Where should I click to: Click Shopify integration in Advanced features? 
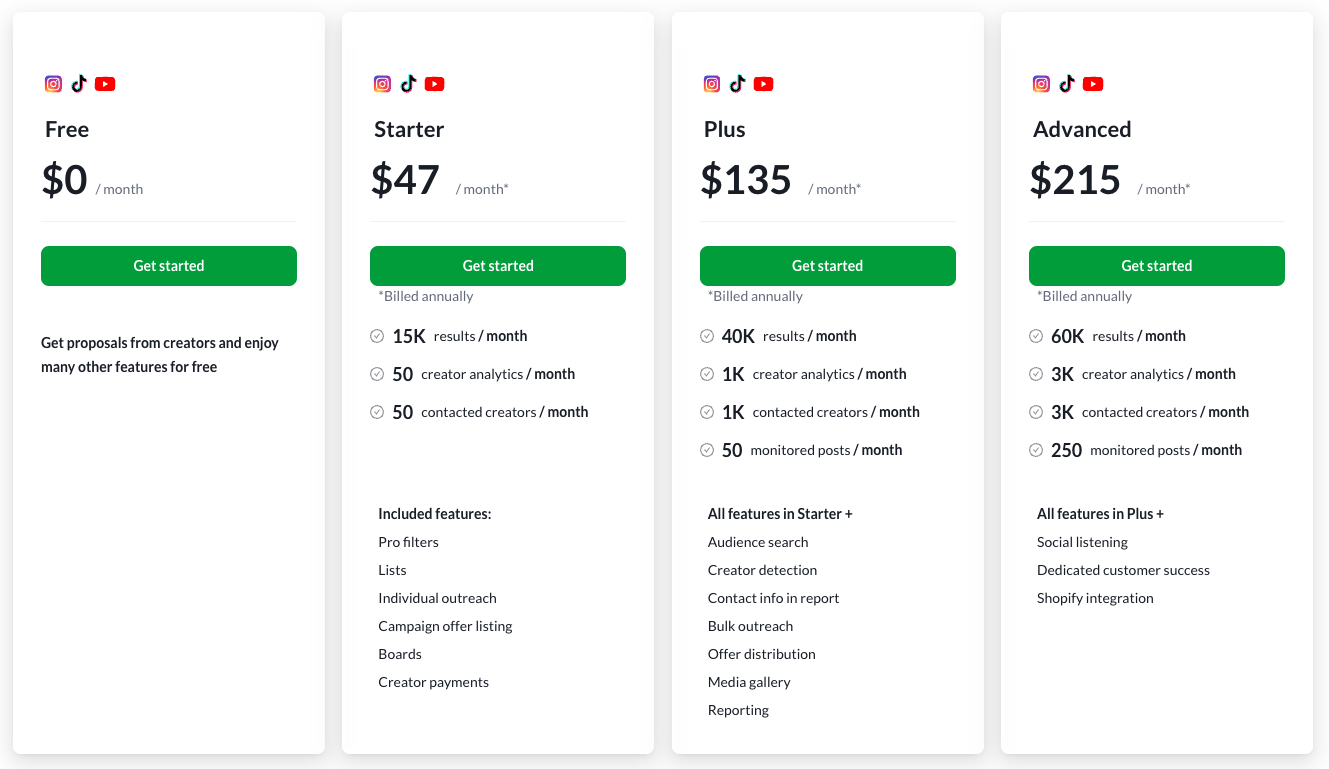(1095, 598)
